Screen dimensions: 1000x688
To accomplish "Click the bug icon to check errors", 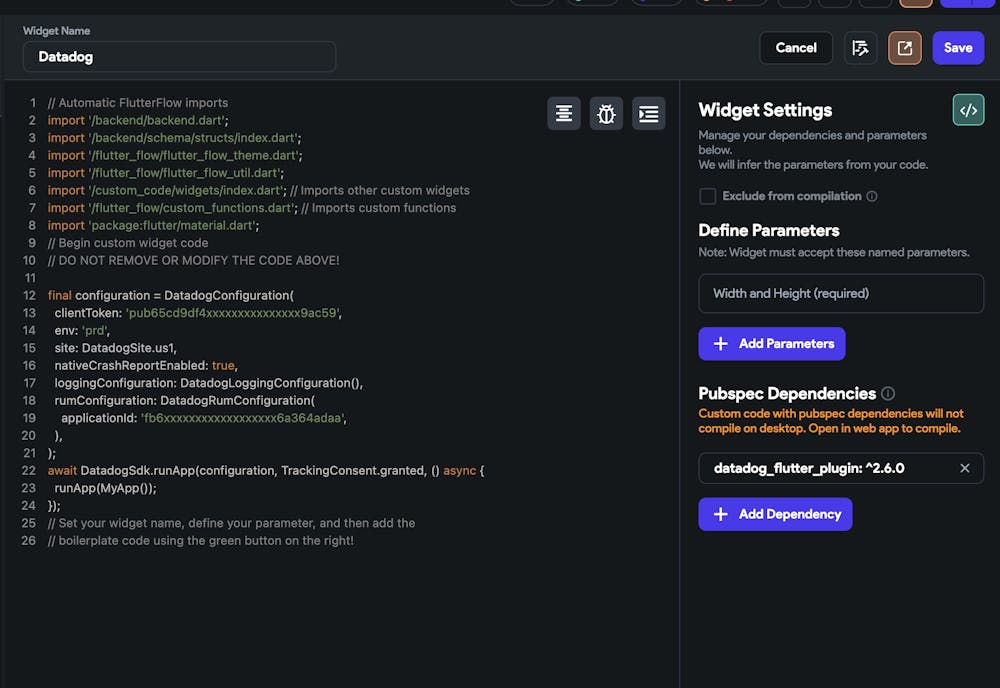I will coord(606,114).
